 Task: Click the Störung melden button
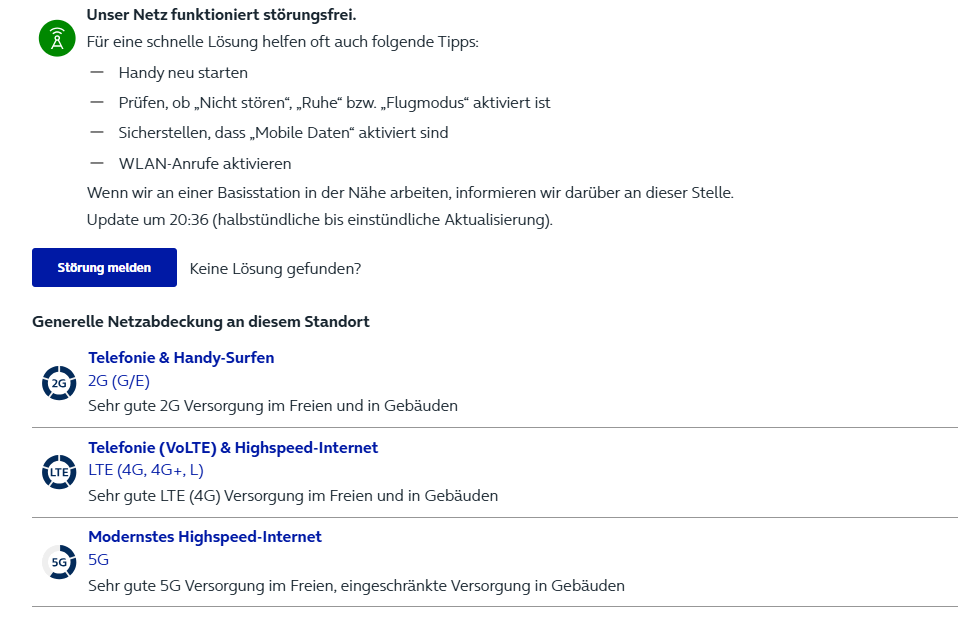(x=104, y=268)
